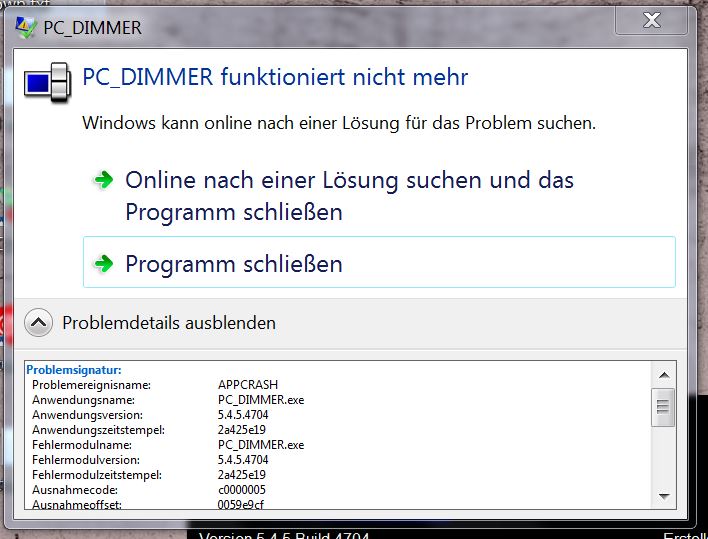Click the 'Ausnahmecode:' label
708x539 pixels.
(75, 489)
